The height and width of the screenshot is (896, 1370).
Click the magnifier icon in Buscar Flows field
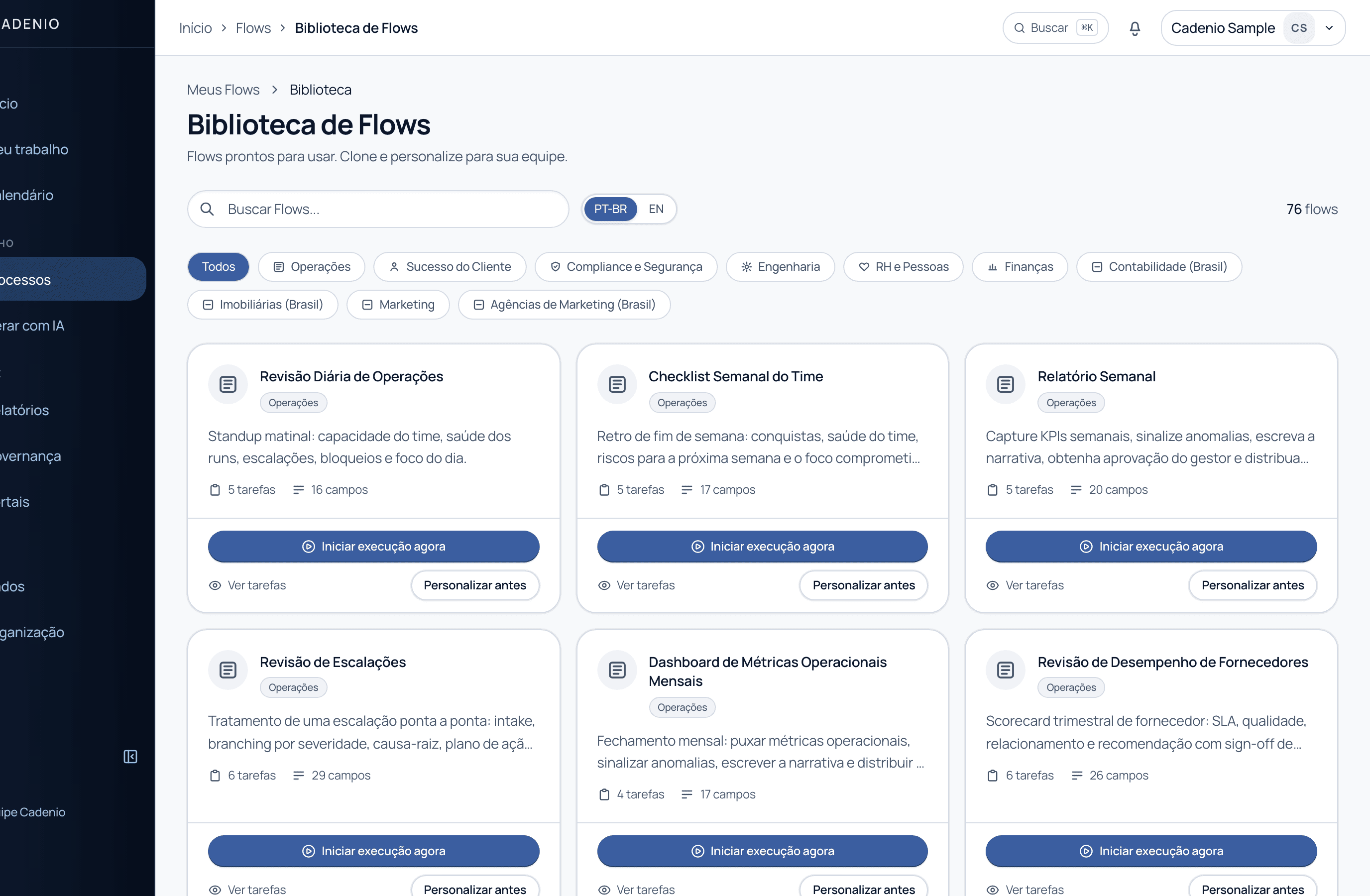click(x=207, y=209)
